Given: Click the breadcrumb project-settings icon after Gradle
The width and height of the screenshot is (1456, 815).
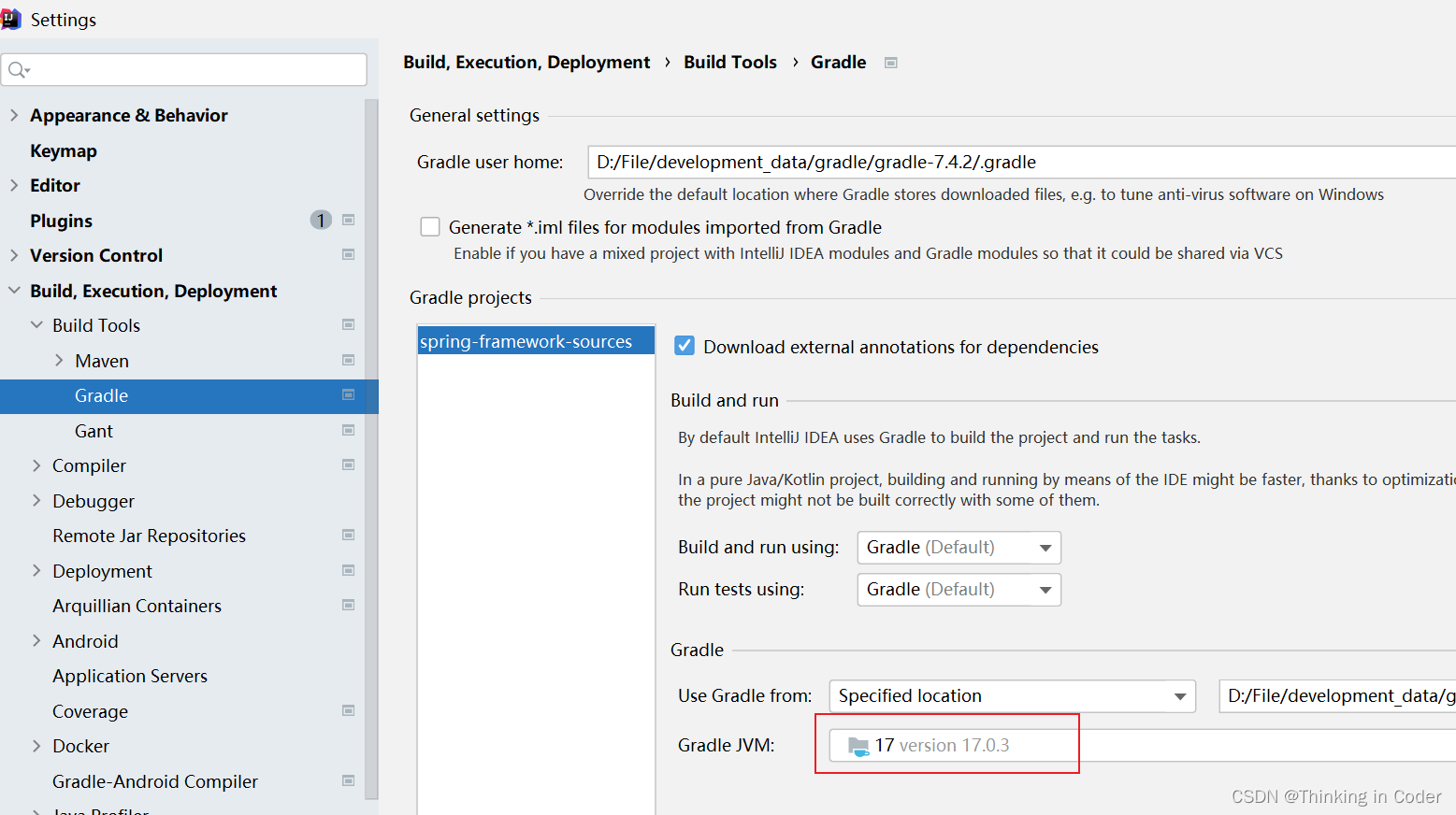Looking at the screenshot, I should click(891, 63).
